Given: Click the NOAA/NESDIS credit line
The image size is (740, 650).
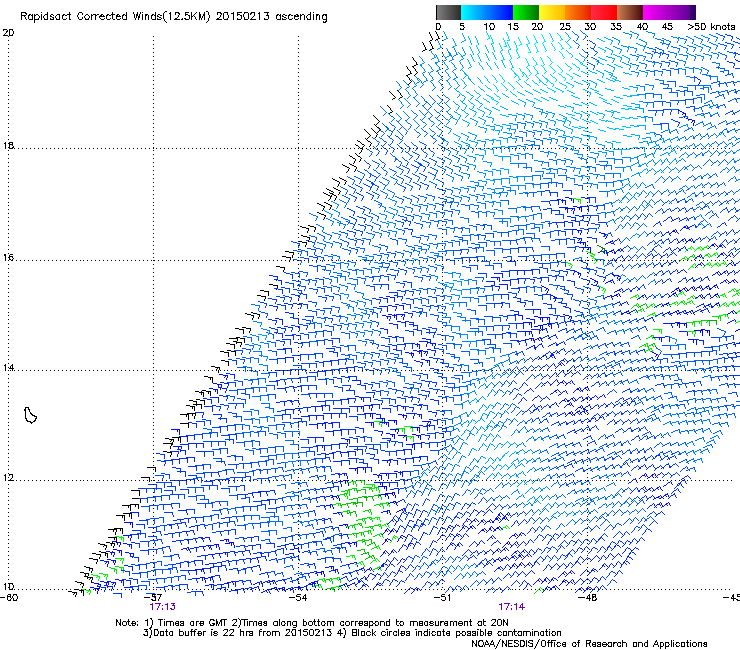Looking at the screenshot, I should coord(589,644).
